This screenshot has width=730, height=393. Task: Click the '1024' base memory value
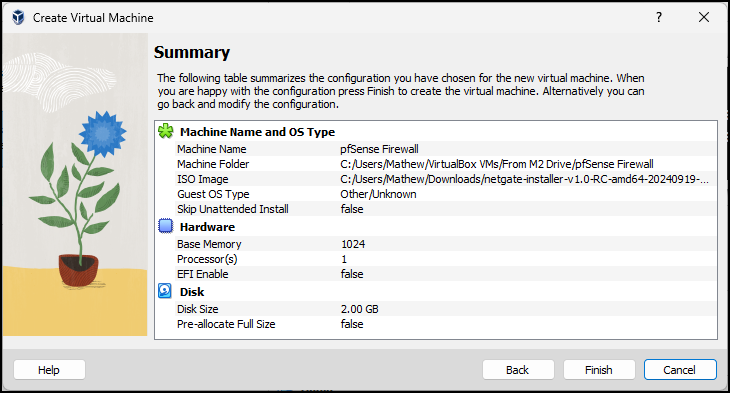click(x=353, y=244)
